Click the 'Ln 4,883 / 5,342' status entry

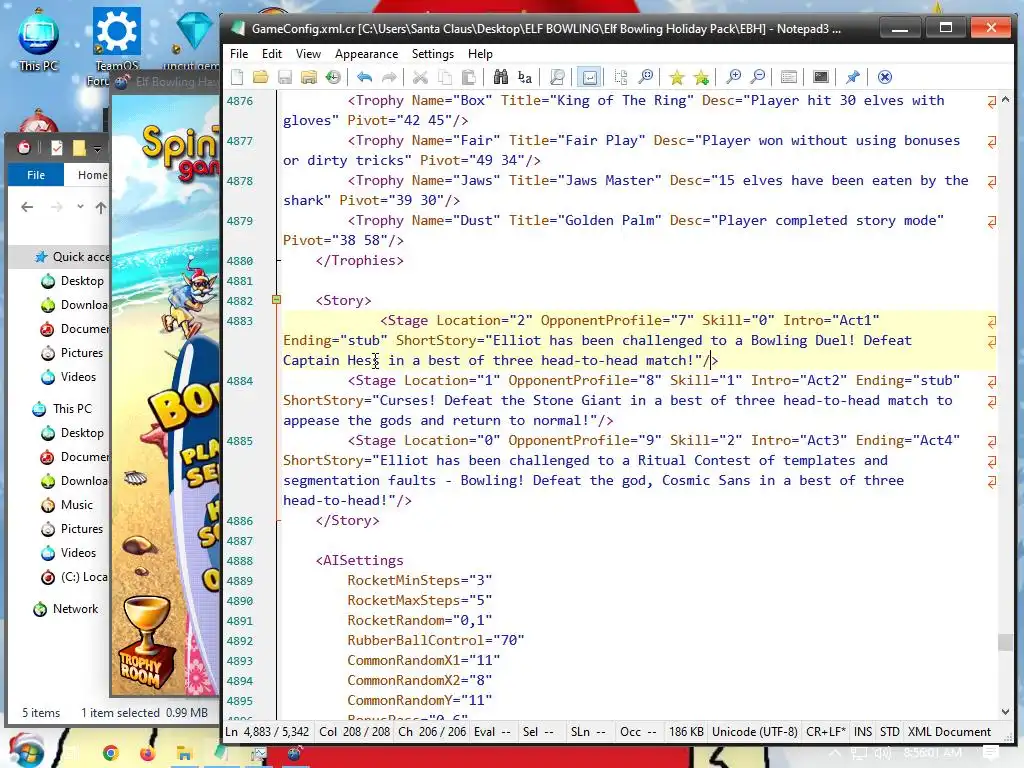pos(267,731)
